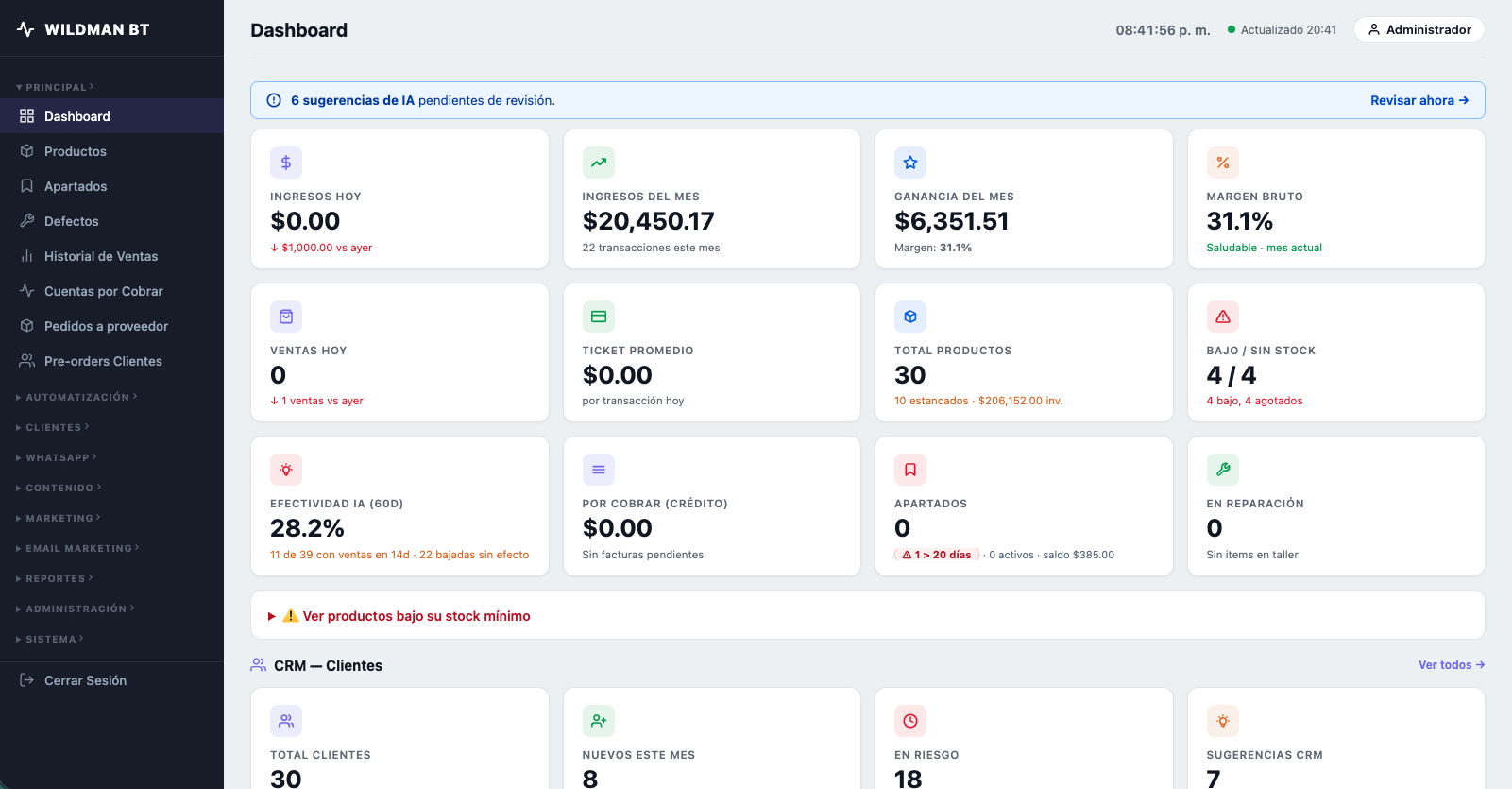This screenshot has height=789, width=1512.
Task: Expand the ADMINISTRACIÓN sidebar section
Action: click(x=76, y=609)
